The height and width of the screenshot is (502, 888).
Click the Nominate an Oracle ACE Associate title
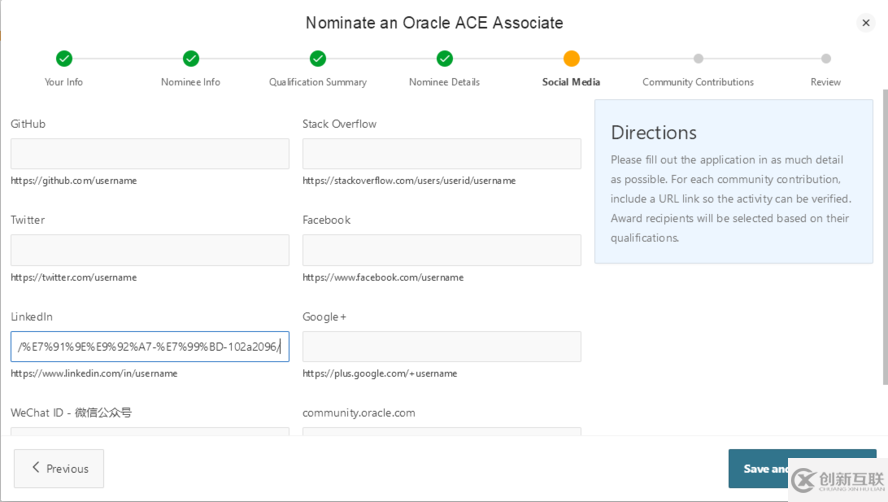pos(434,23)
